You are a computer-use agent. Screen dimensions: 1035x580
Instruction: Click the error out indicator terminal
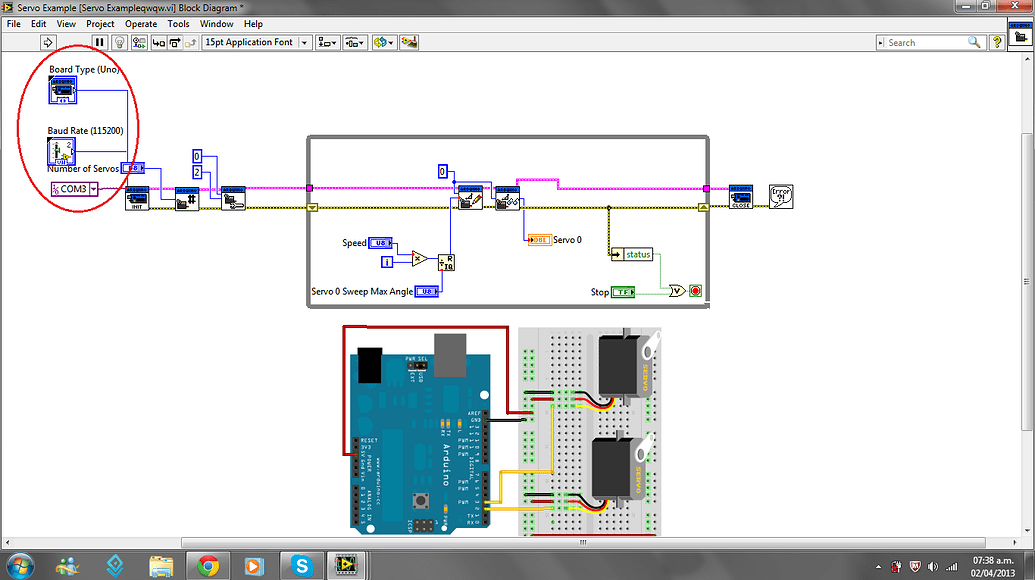[779, 196]
